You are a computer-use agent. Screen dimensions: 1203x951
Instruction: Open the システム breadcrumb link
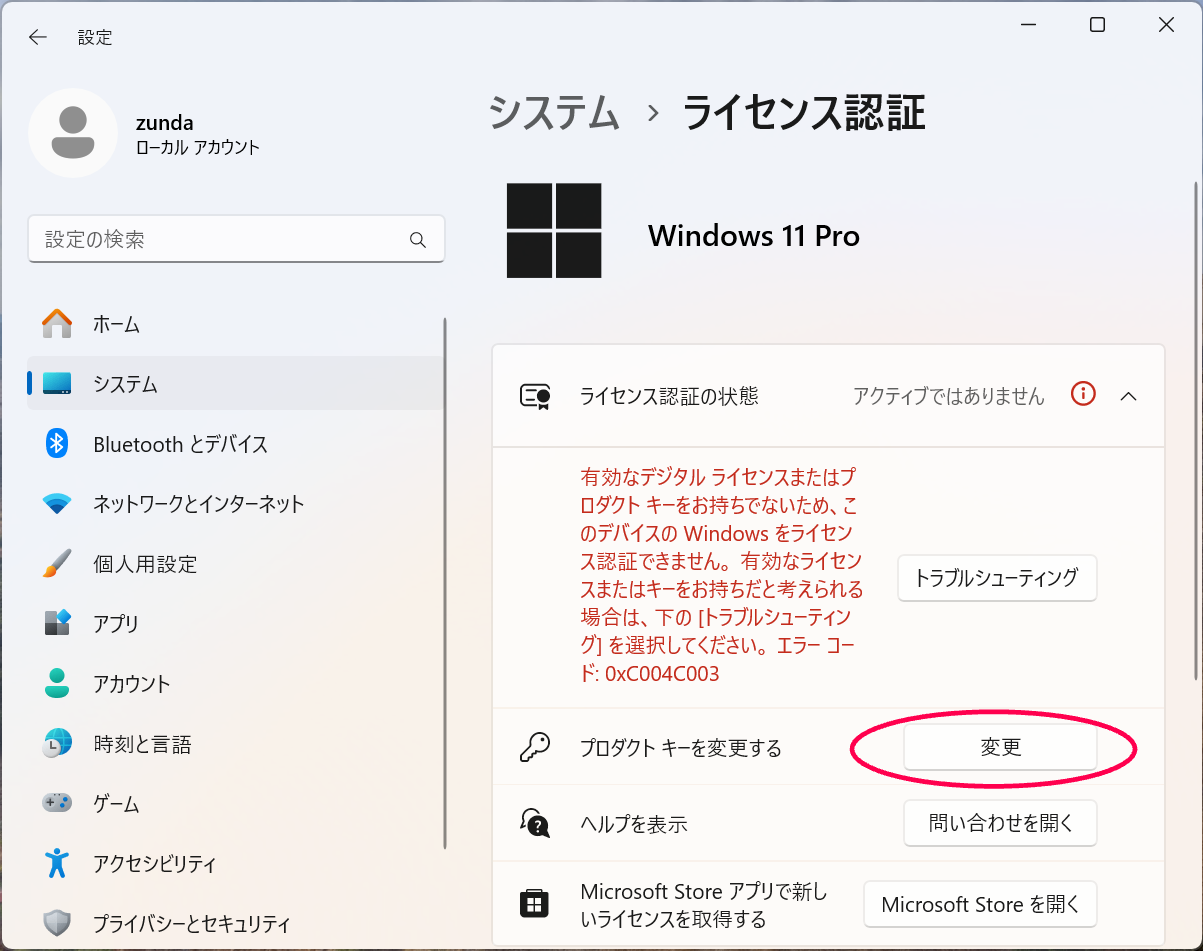coord(554,114)
